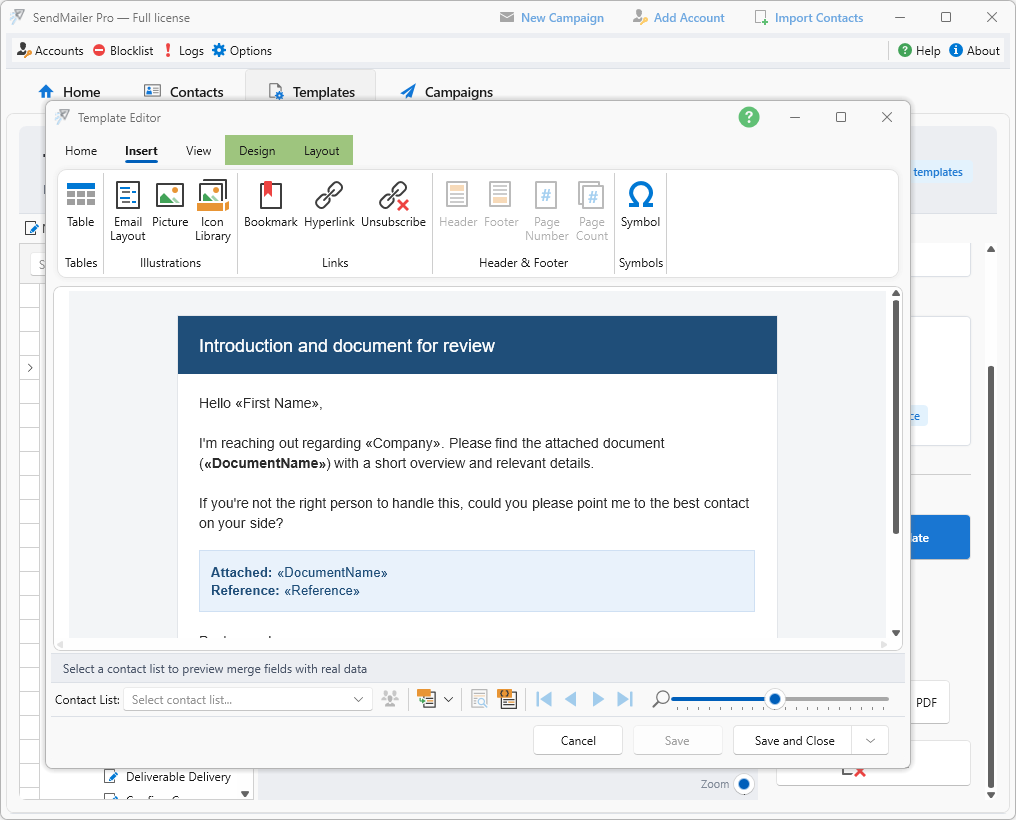Image resolution: width=1016 pixels, height=820 pixels.
Task: Open the Save and Close dropdown arrow
Action: [870, 741]
